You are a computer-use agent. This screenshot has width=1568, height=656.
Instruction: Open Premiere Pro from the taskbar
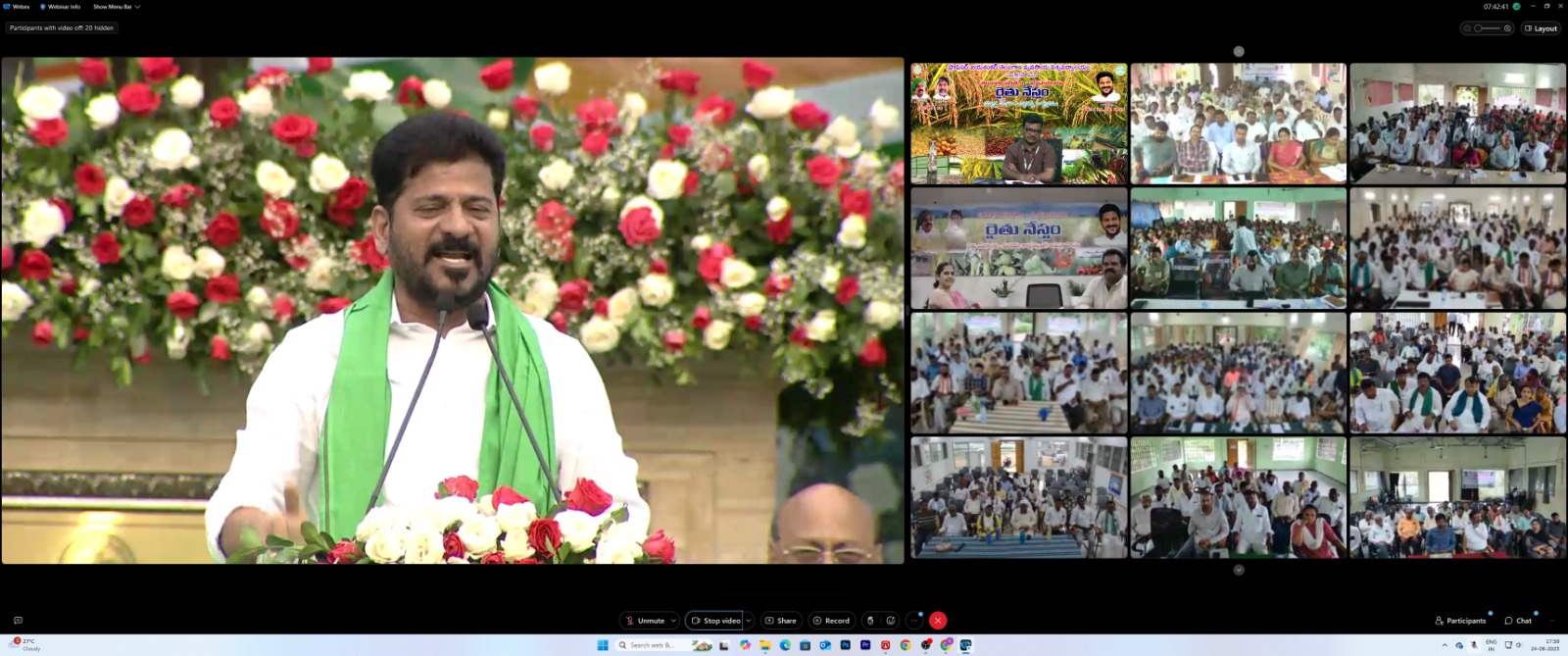865,645
